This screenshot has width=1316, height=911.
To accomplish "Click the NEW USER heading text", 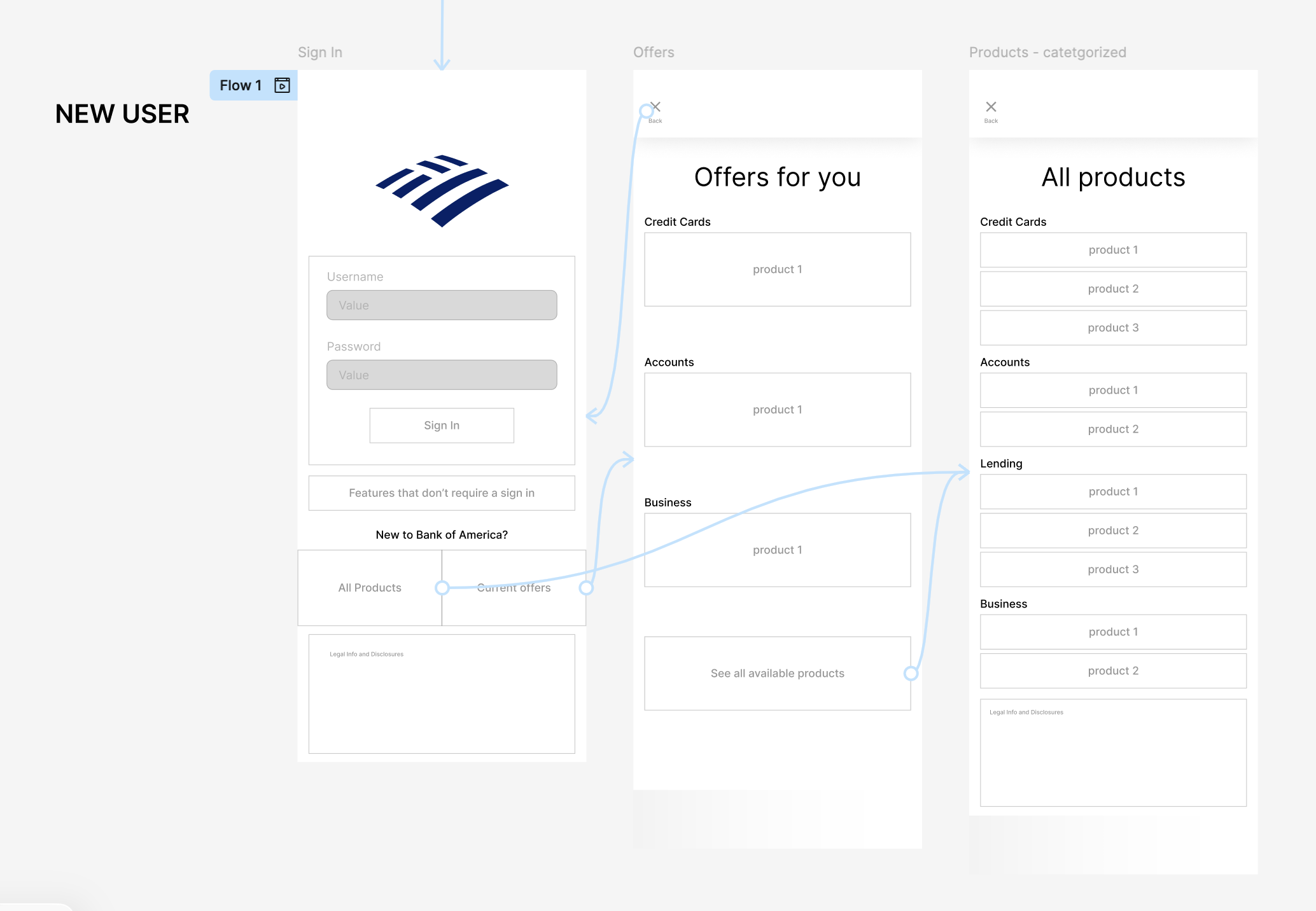I will (x=122, y=114).
